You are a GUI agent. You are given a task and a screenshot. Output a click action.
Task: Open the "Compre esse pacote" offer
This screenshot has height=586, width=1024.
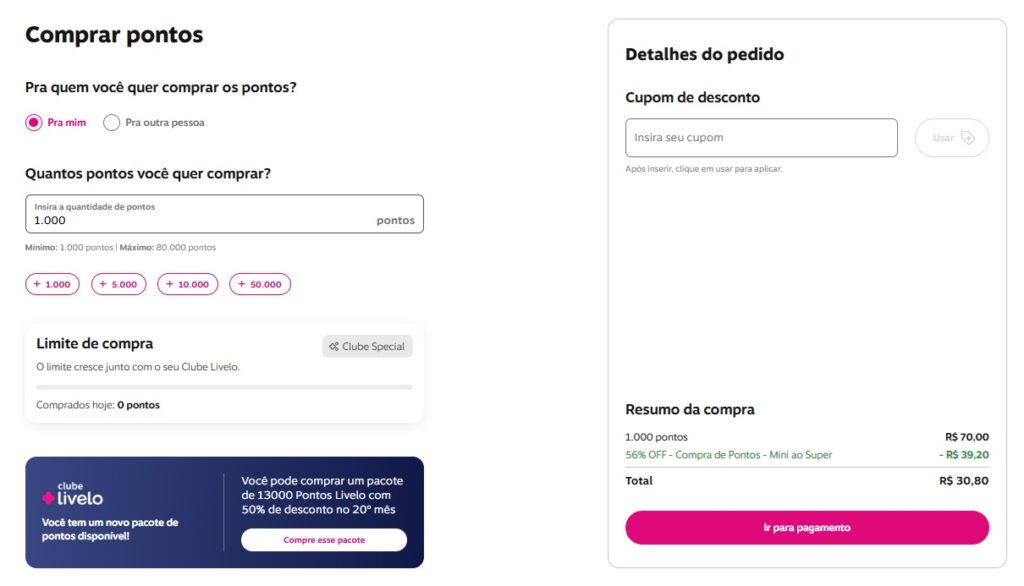(x=324, y=540)
